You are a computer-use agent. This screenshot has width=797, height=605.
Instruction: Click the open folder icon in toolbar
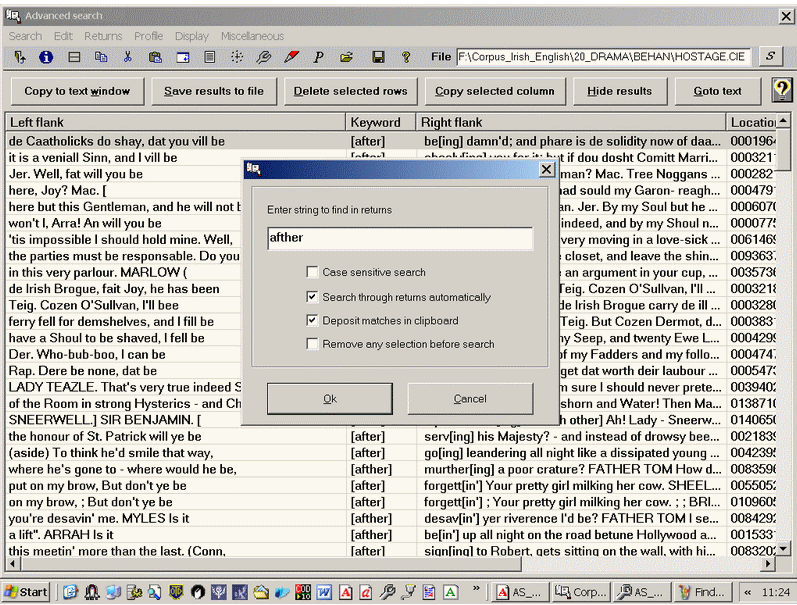(346, 57)
